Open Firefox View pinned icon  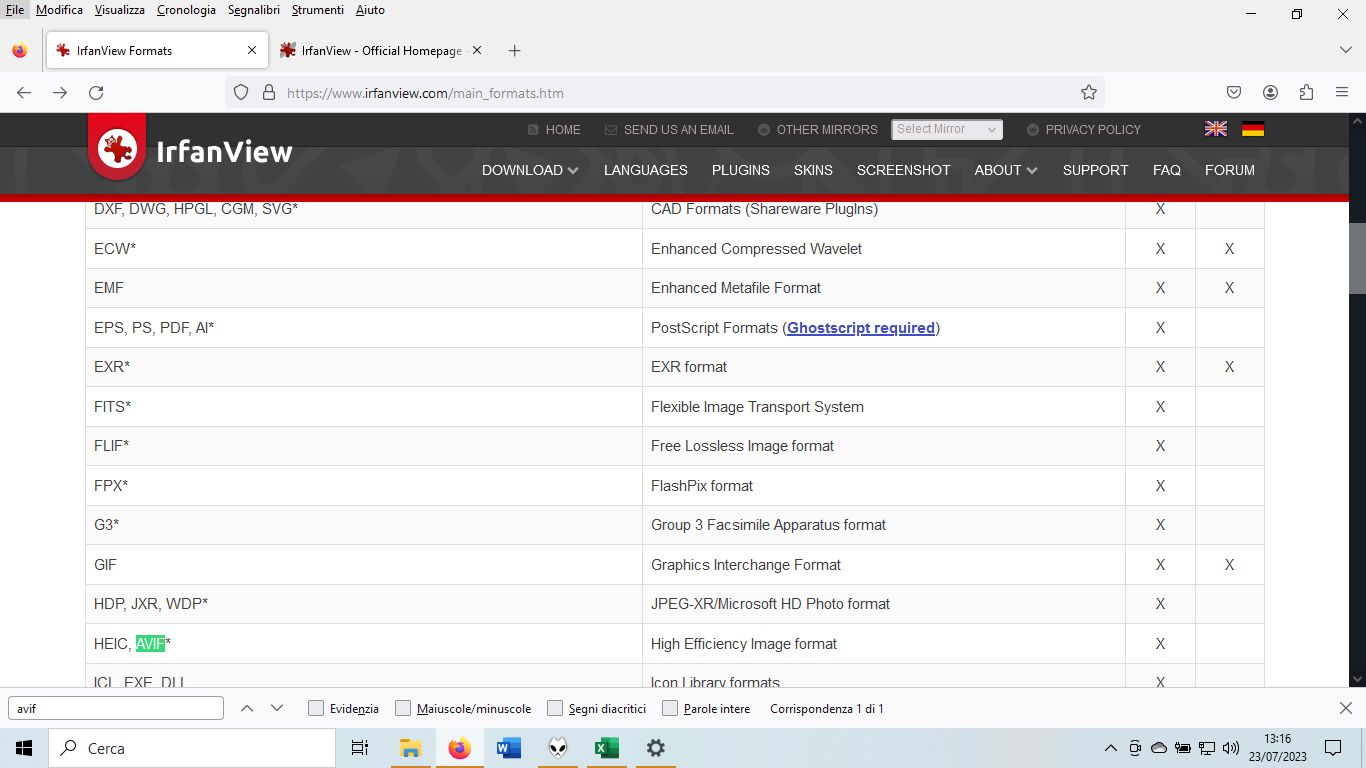click(x=20, y=50)
